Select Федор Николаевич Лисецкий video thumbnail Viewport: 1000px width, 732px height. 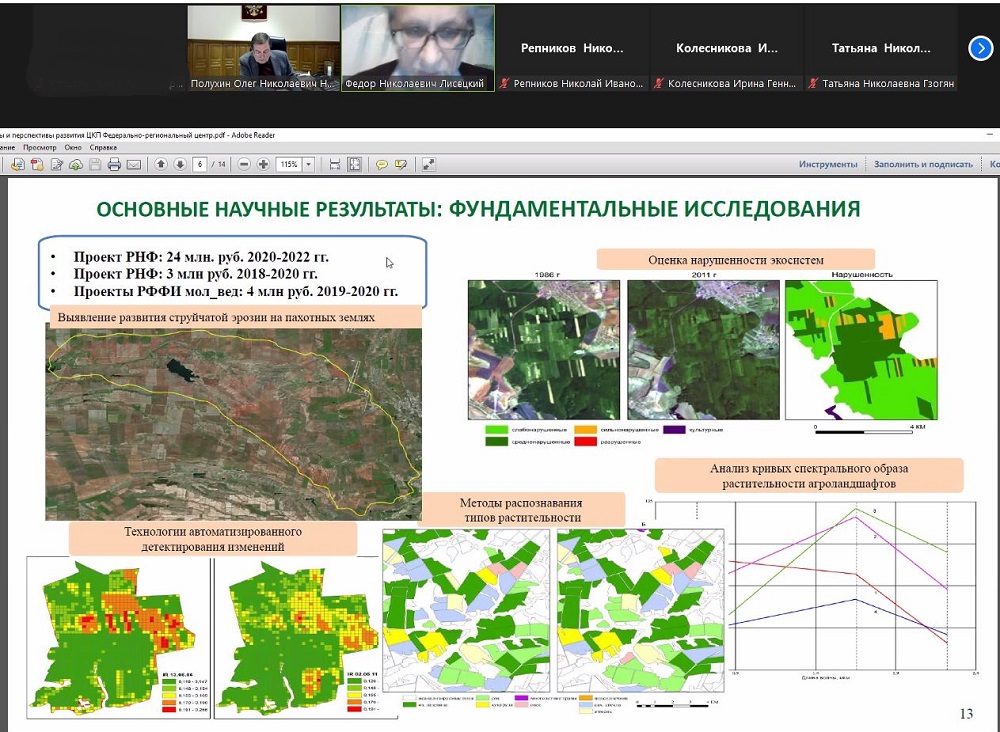(418, 48)
